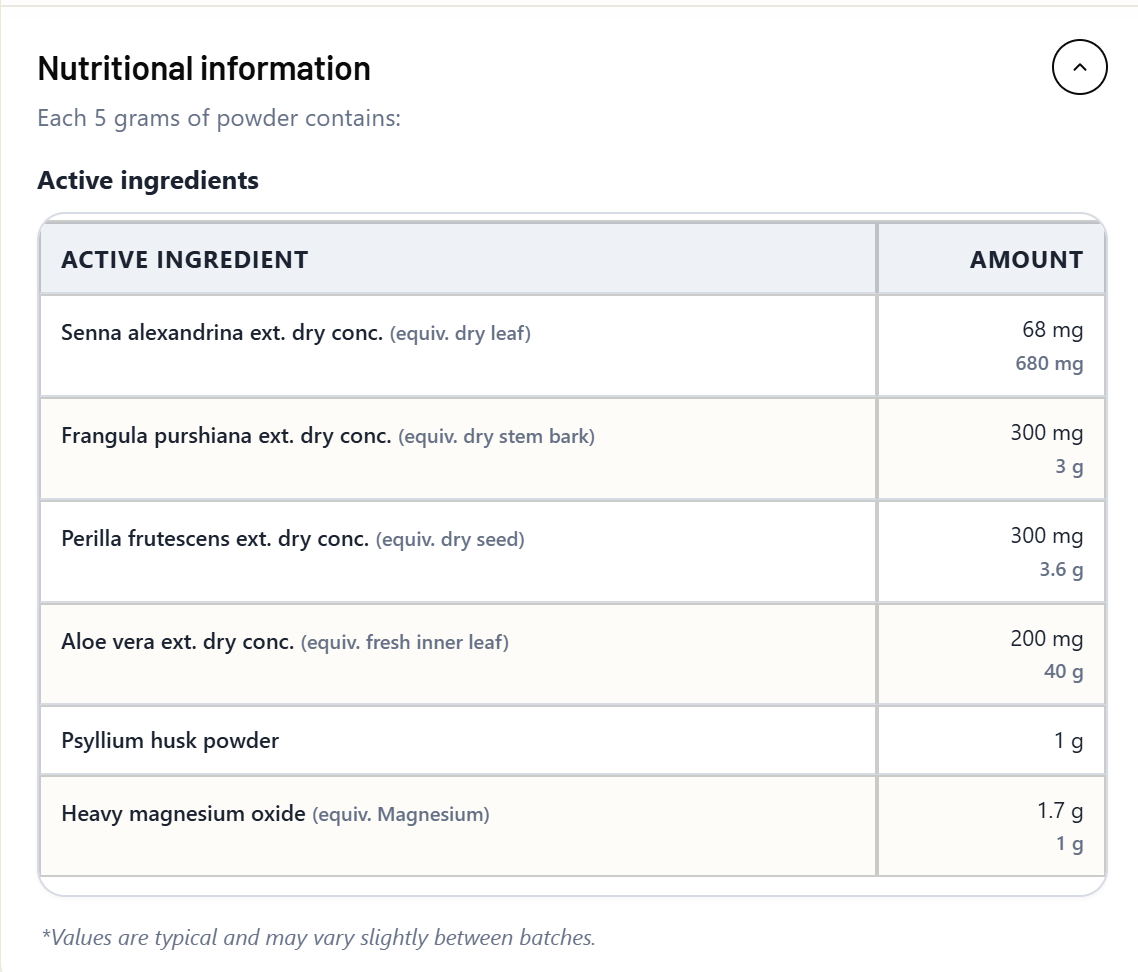Viewport: 1138px width, 972px height.
Task: Click the Nutritional information heading
Action: pos(204,69)
